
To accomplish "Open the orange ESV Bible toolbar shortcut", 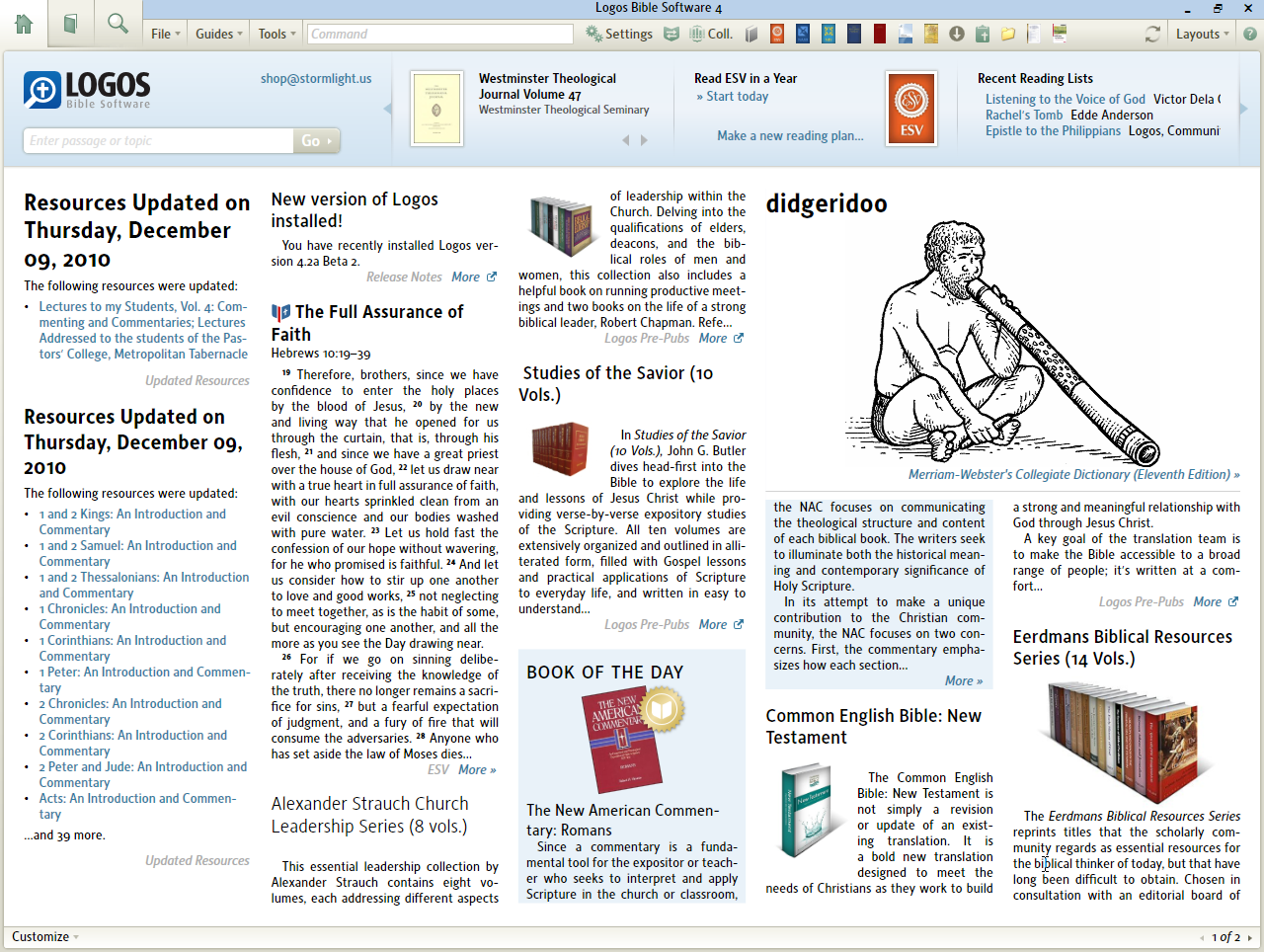I will (777, 34).
